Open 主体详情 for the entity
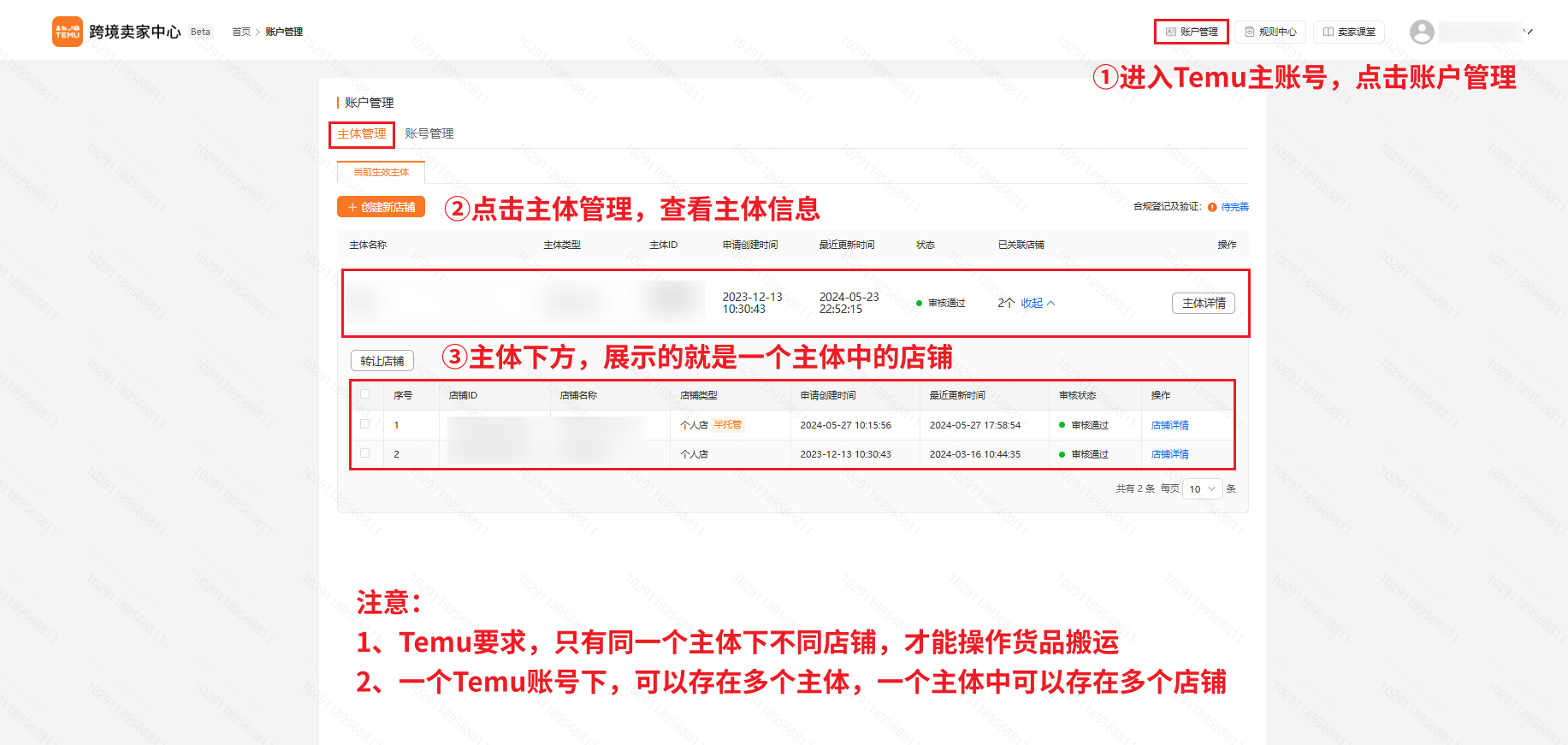The width and height of the screenshot is (1568, 745). [1204, 303]
